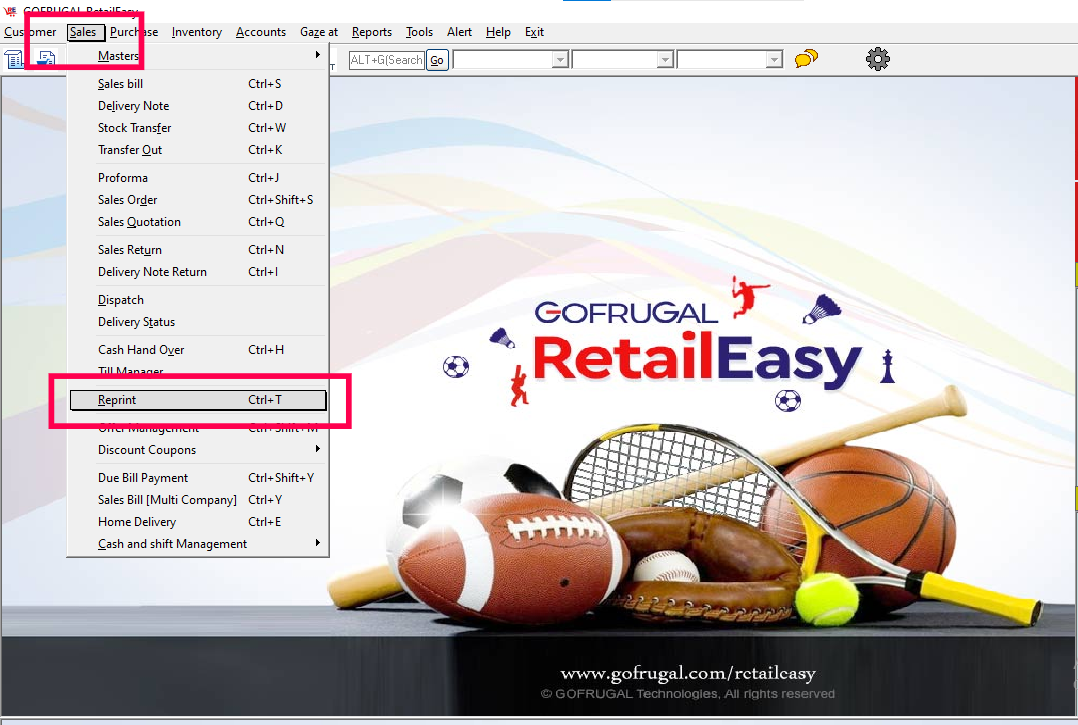Select the Transfer Out entry
1078x725 pixels.
pos(198,150)
